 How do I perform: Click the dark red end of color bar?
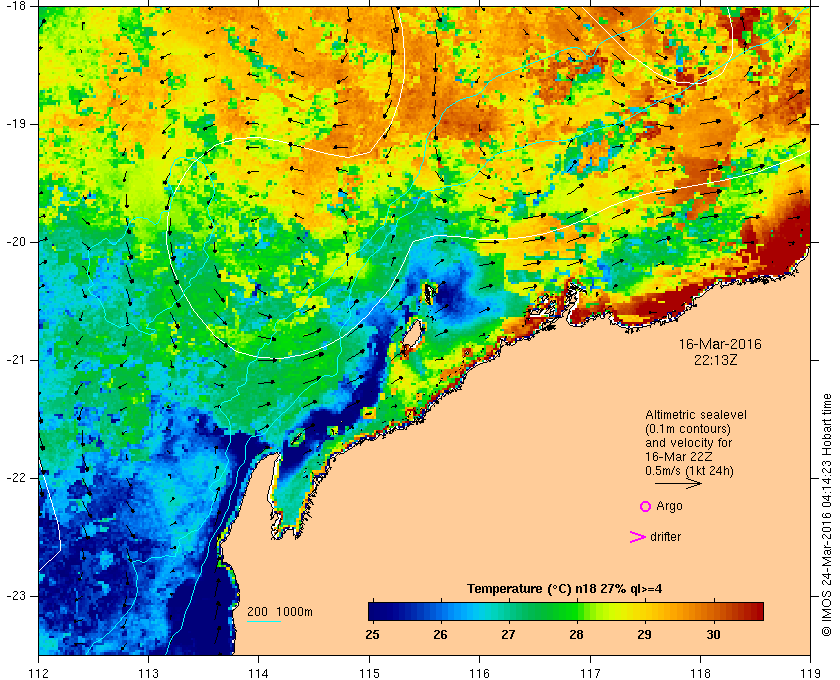[756, 611]
